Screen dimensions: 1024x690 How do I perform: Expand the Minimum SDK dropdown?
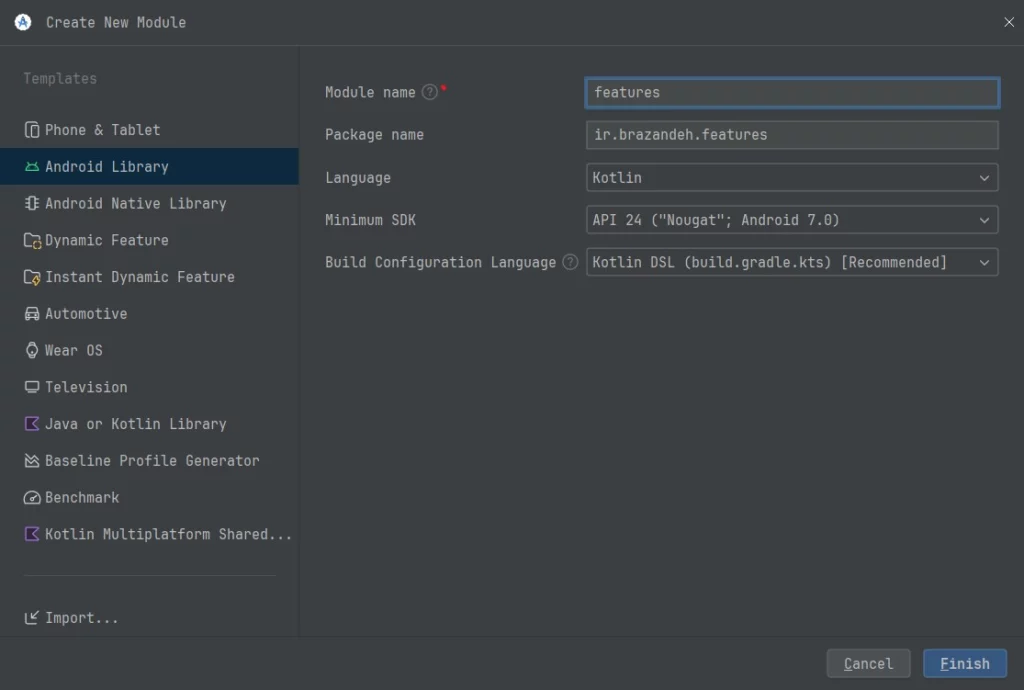point(791,220)
